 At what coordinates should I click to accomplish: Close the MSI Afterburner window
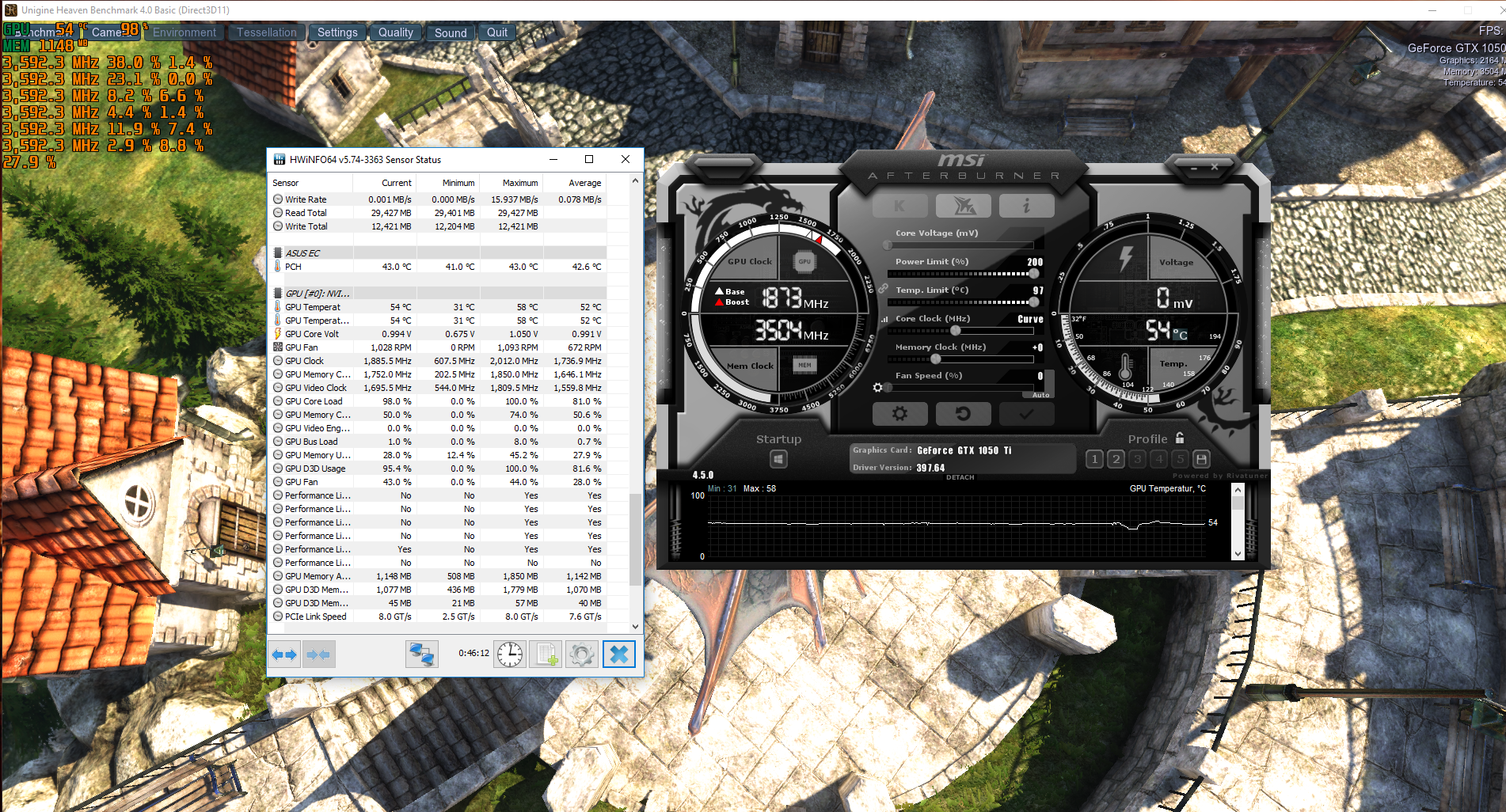tap(1215, 167)
